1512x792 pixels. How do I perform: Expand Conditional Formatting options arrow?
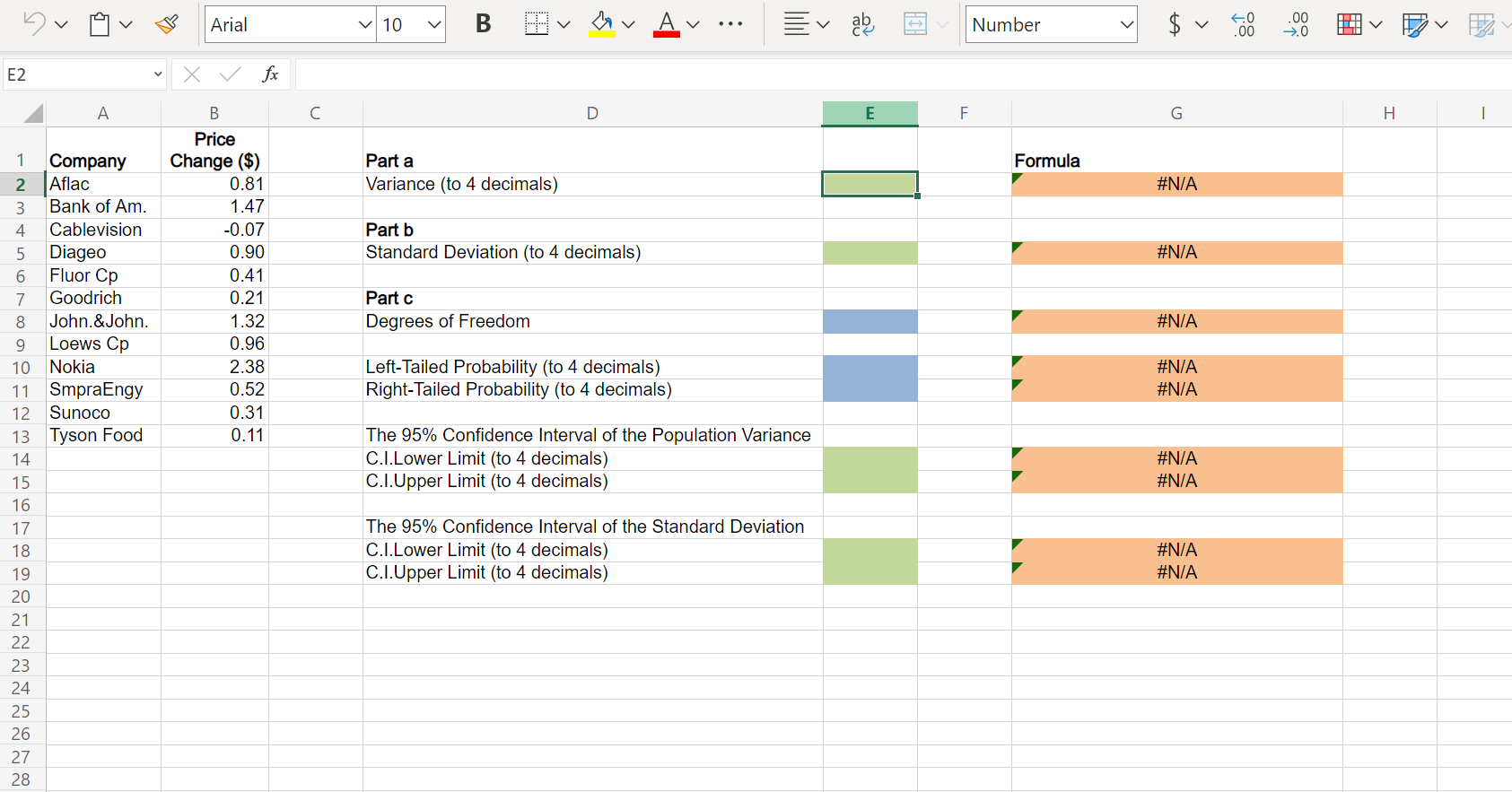click(1376, 25)
